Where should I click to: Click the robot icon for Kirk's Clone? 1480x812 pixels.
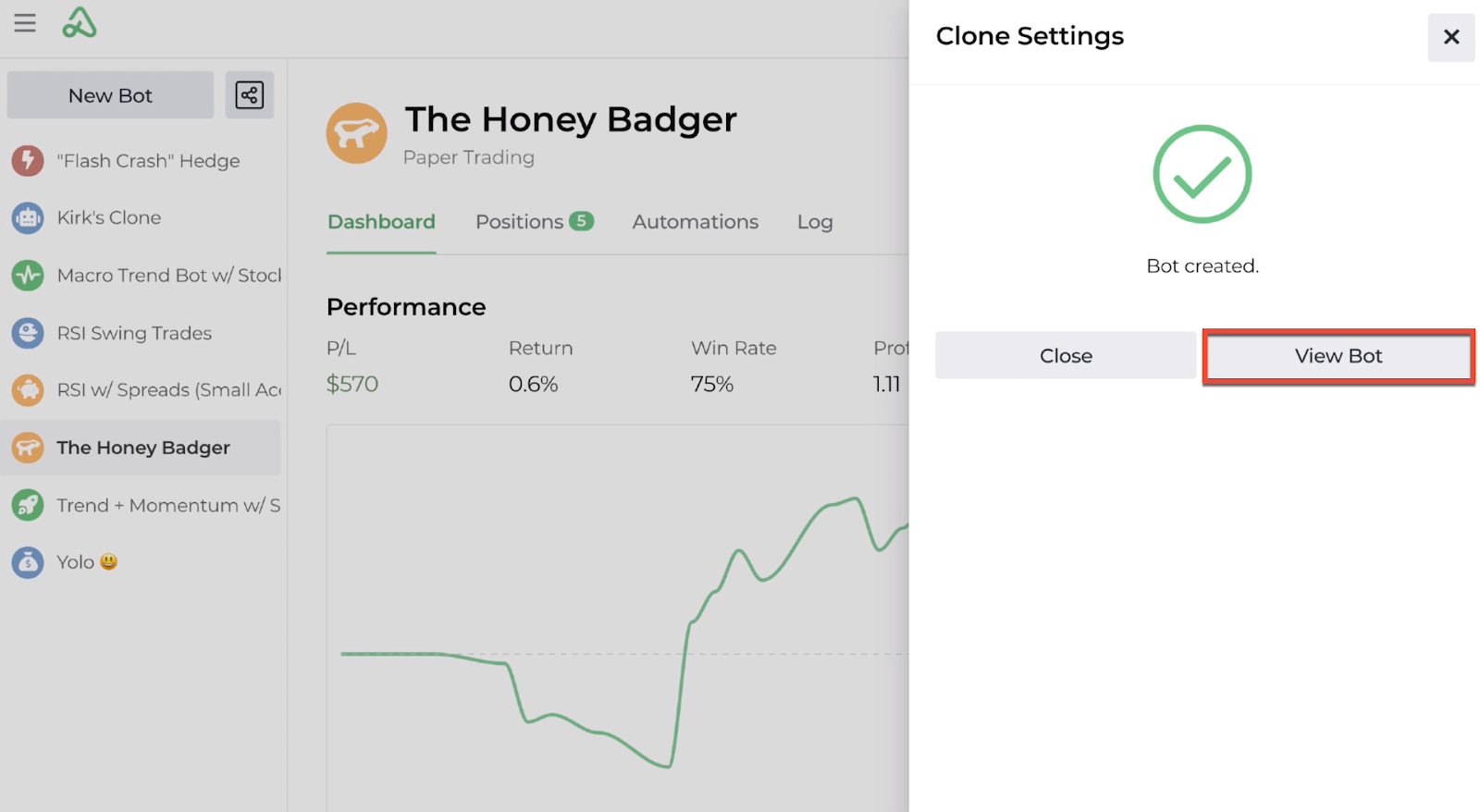coord(28,218)
